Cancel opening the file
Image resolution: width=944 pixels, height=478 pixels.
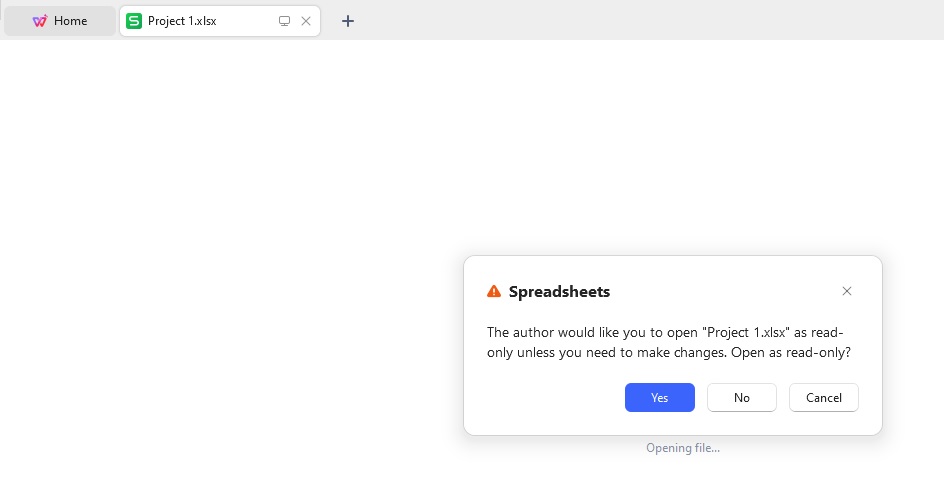(824, 397)
